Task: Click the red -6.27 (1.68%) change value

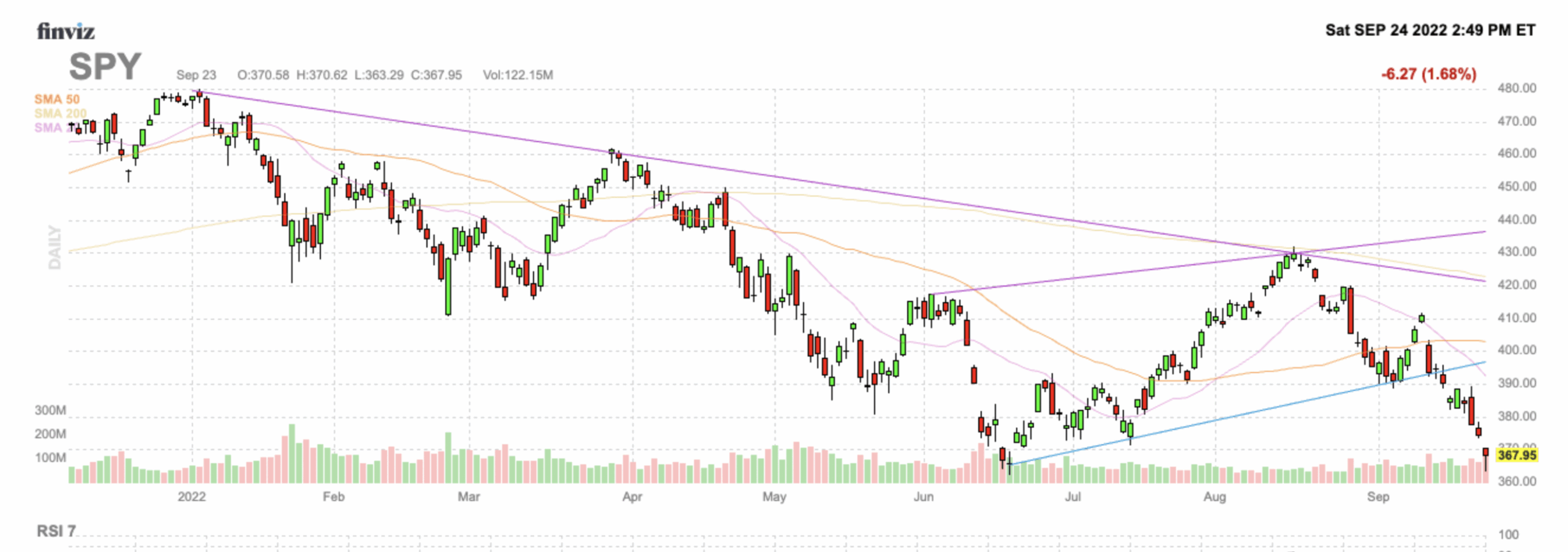Action: point(1428,74)
